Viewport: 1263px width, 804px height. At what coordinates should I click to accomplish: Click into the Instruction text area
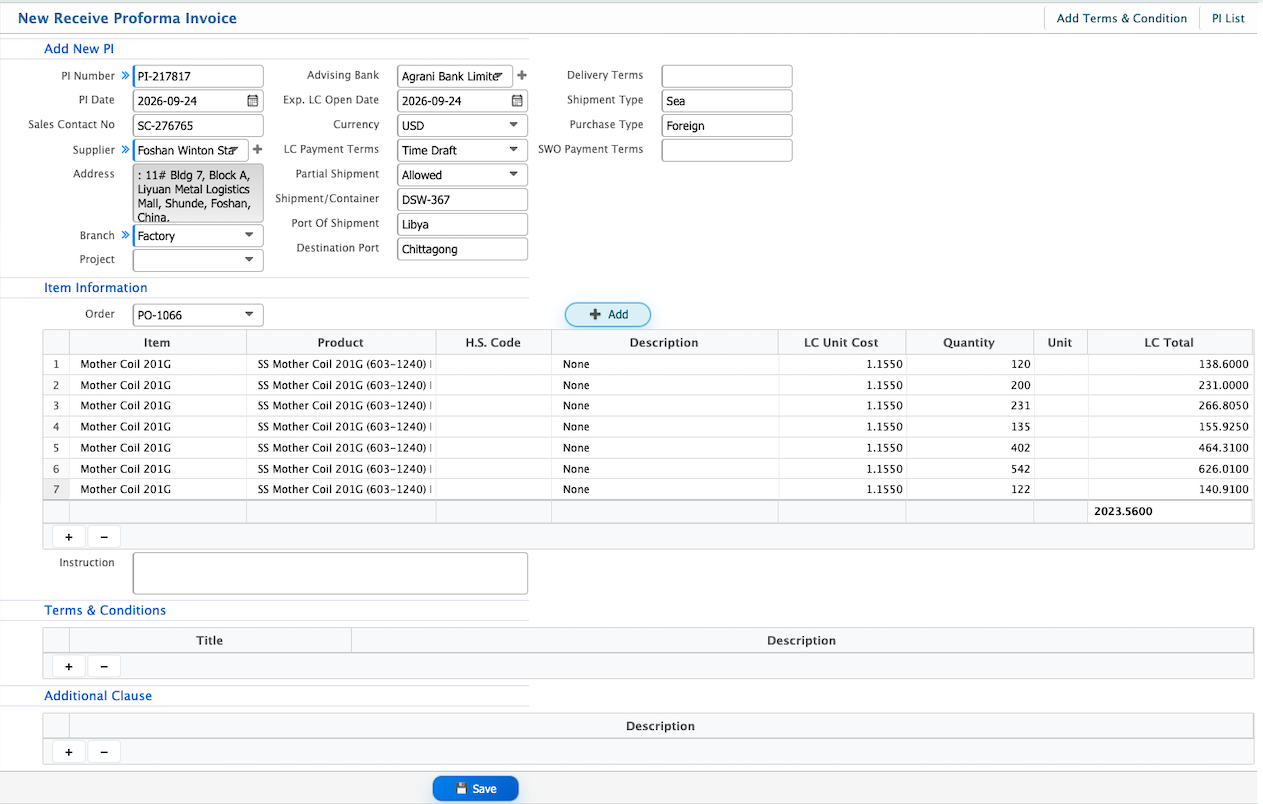(x=330, y=573)
